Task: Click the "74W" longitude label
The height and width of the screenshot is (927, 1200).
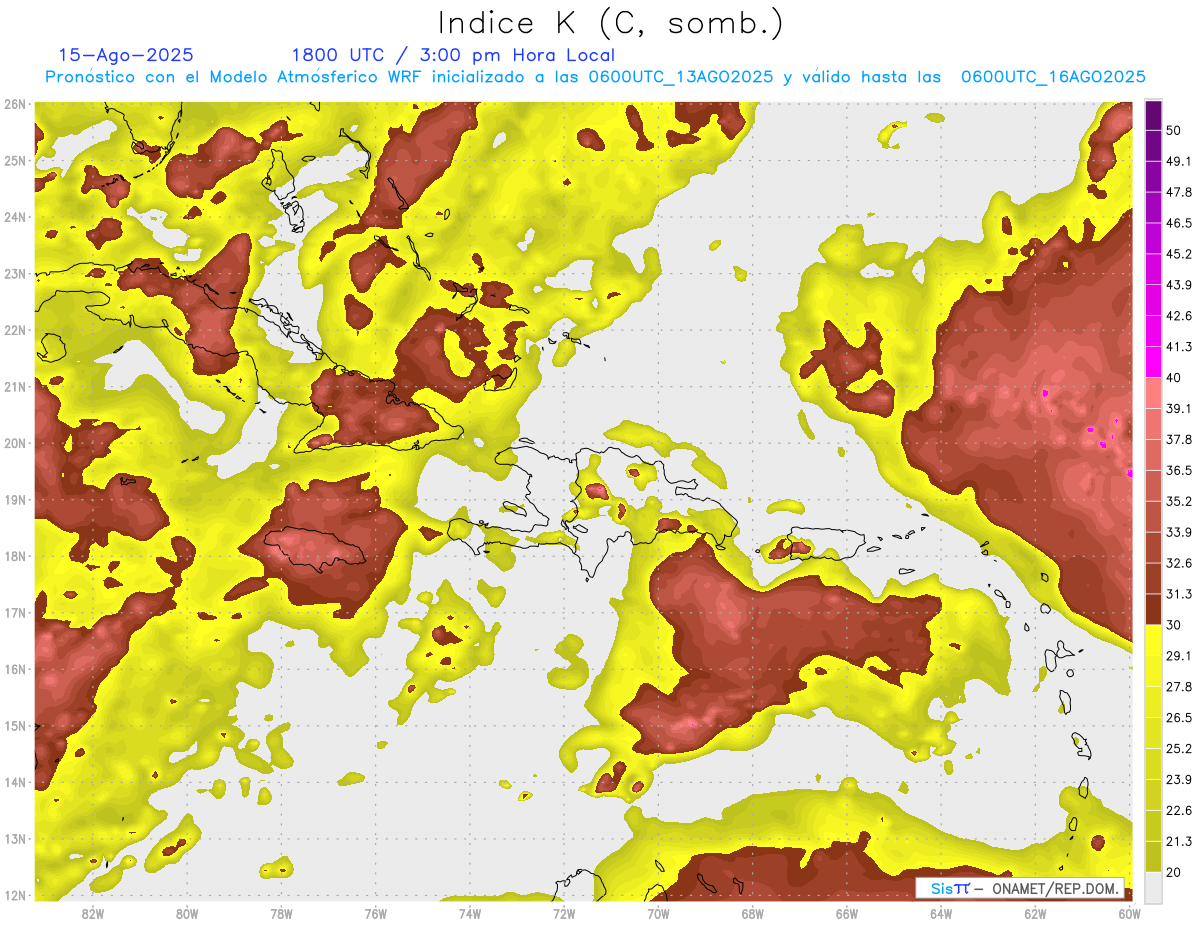Action: (470, 914)
